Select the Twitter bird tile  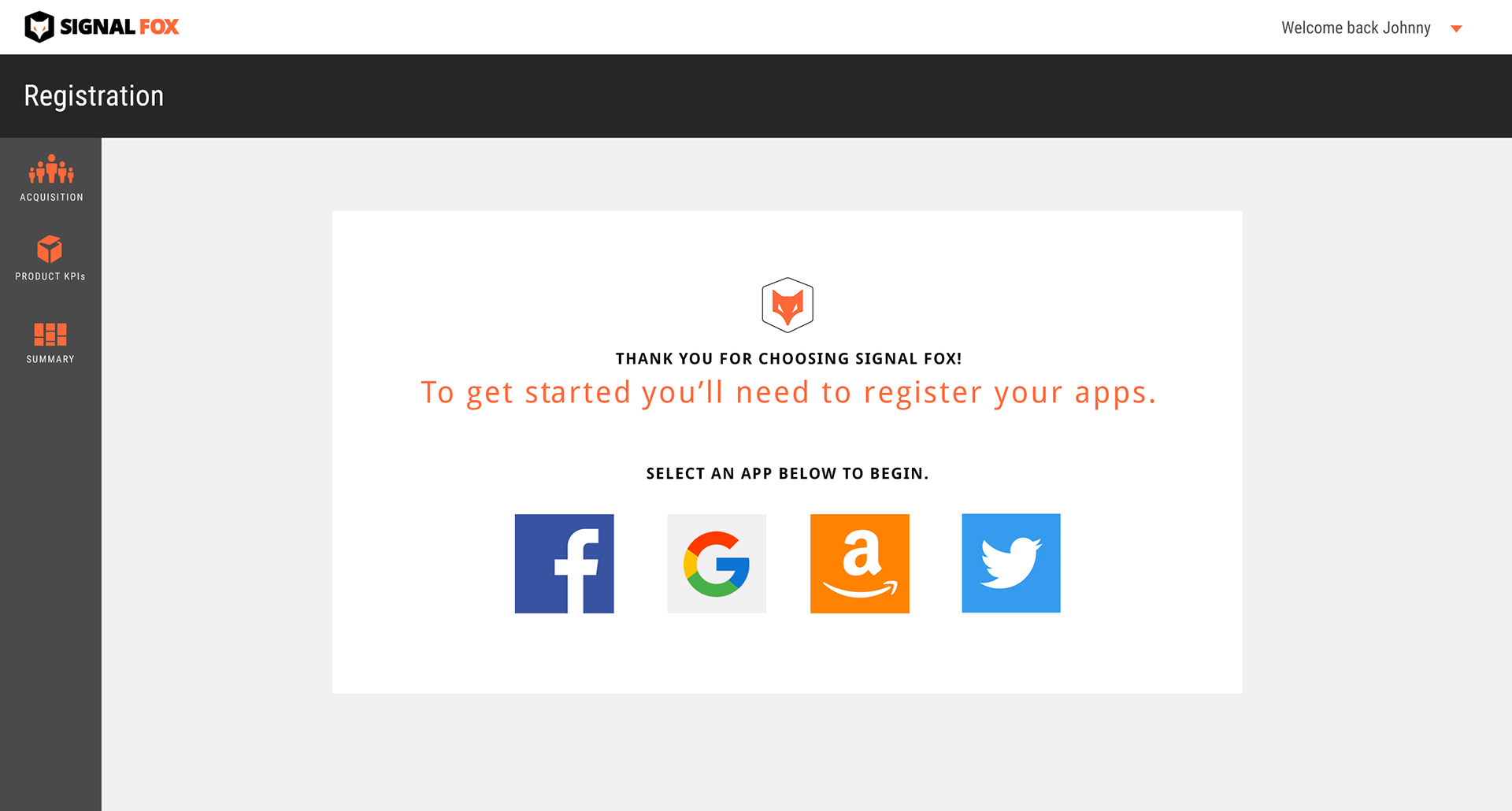tap(1011, 564)
